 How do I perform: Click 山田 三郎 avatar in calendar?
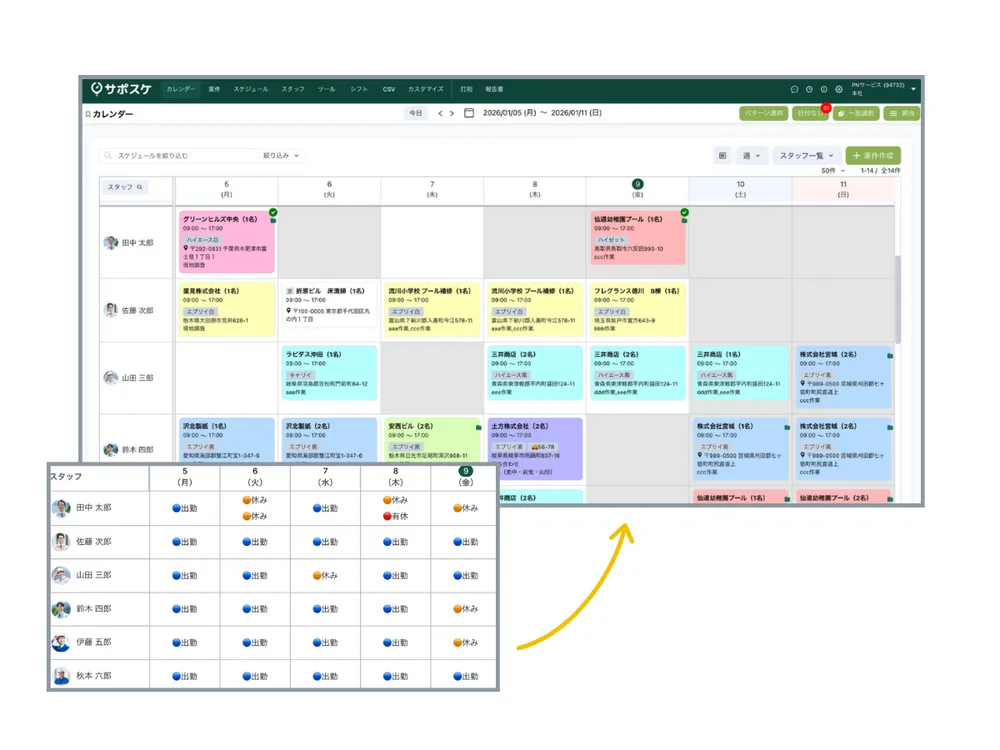click(111, 378)
